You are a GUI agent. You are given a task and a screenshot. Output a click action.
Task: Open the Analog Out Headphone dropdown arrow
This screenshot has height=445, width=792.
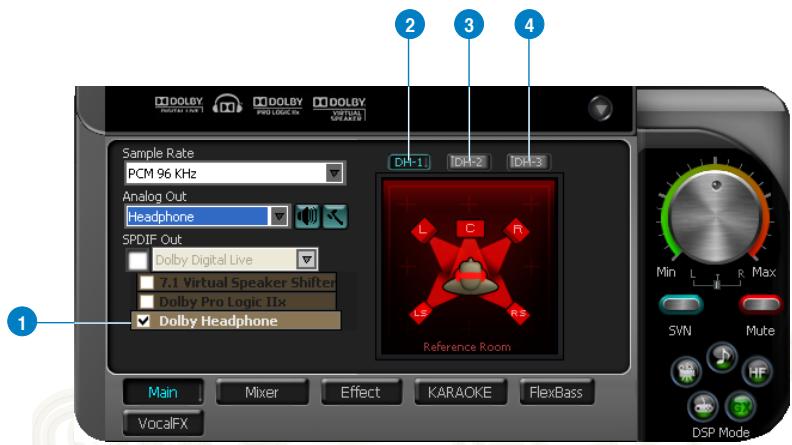coord(278,217)
